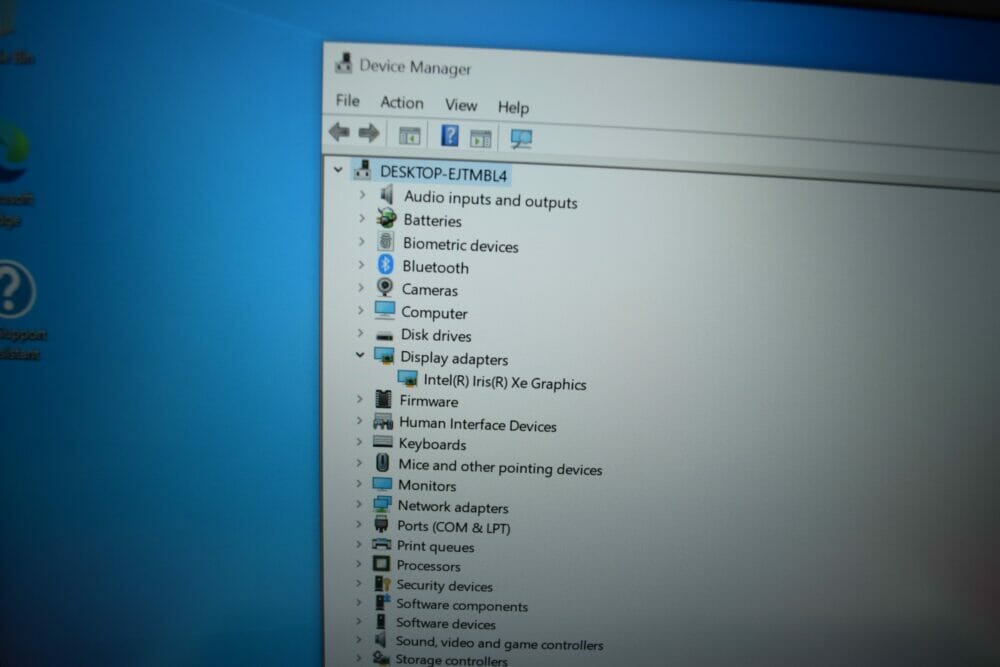Click the Show/Hide Console Tree toolbar icon
Screen dimensions: 1000x667
click(x=409, y=136)
